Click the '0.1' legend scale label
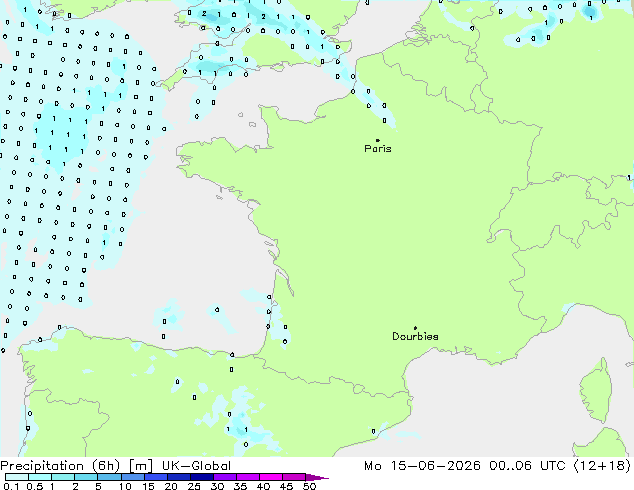634x490 pixels. [11, 486]
